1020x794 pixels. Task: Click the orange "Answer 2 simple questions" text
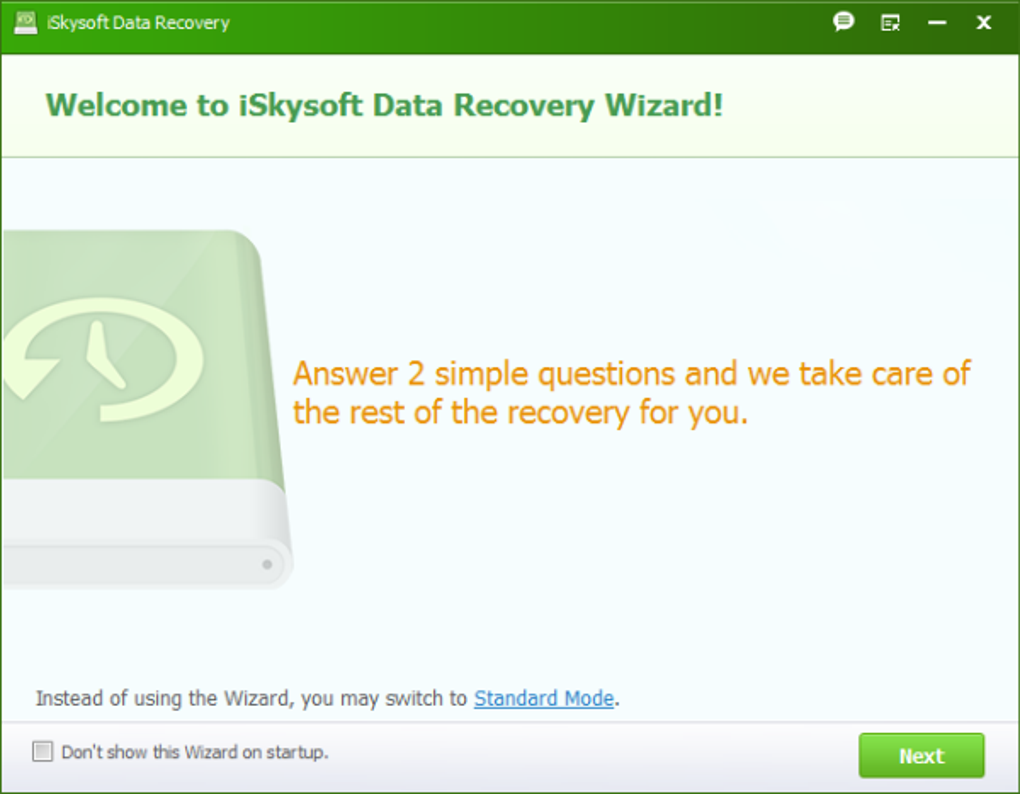[631, 374]
